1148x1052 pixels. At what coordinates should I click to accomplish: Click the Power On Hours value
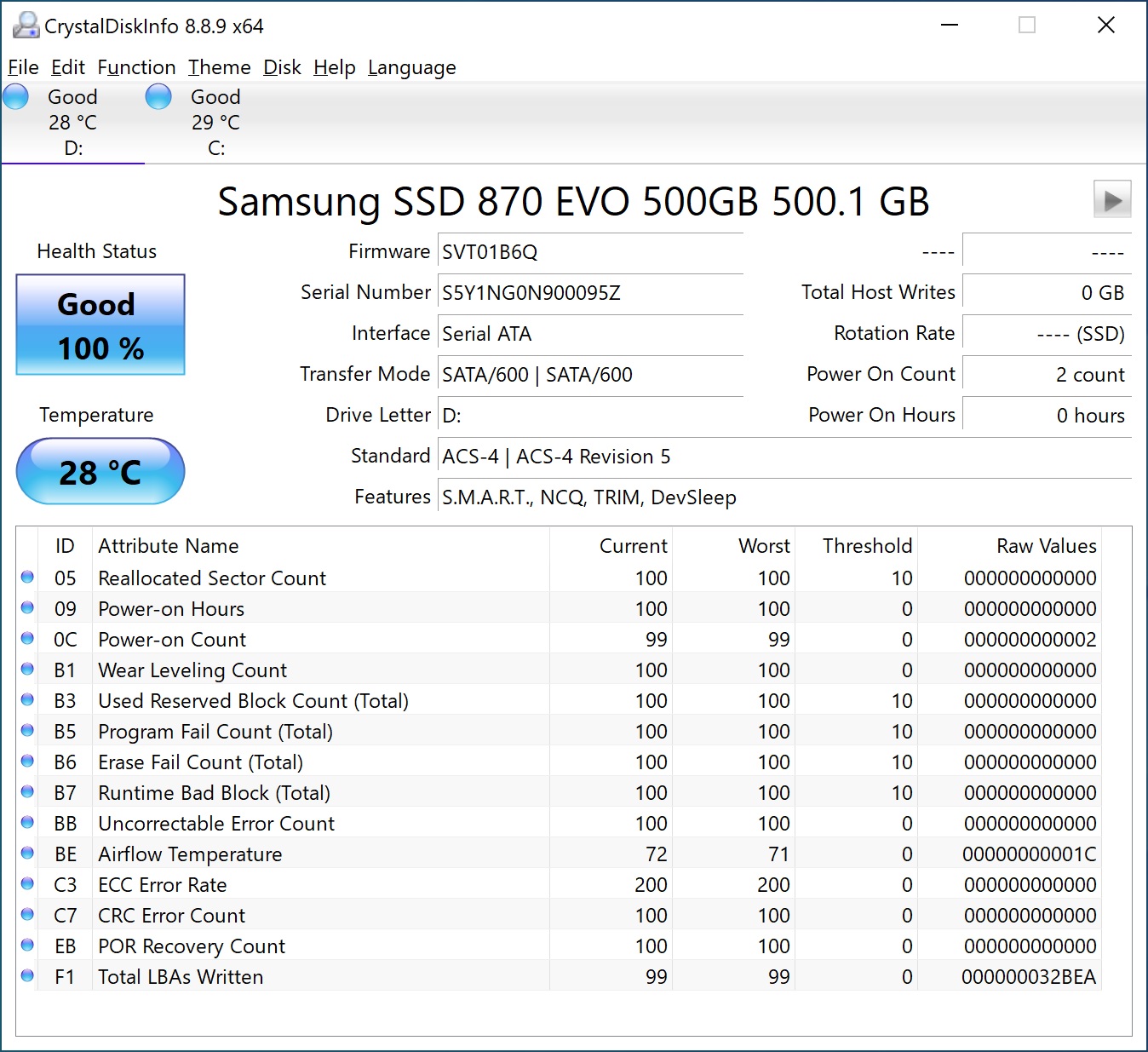click(x=1047, y=416)
